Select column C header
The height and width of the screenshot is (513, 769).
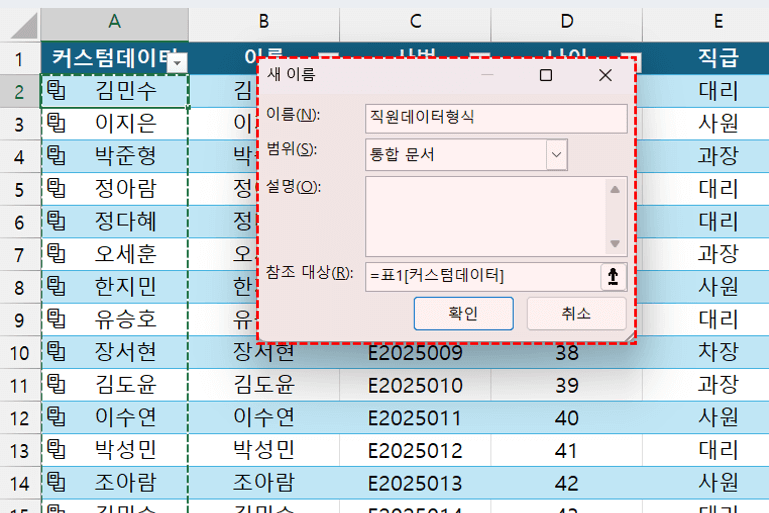coord(415,22)
